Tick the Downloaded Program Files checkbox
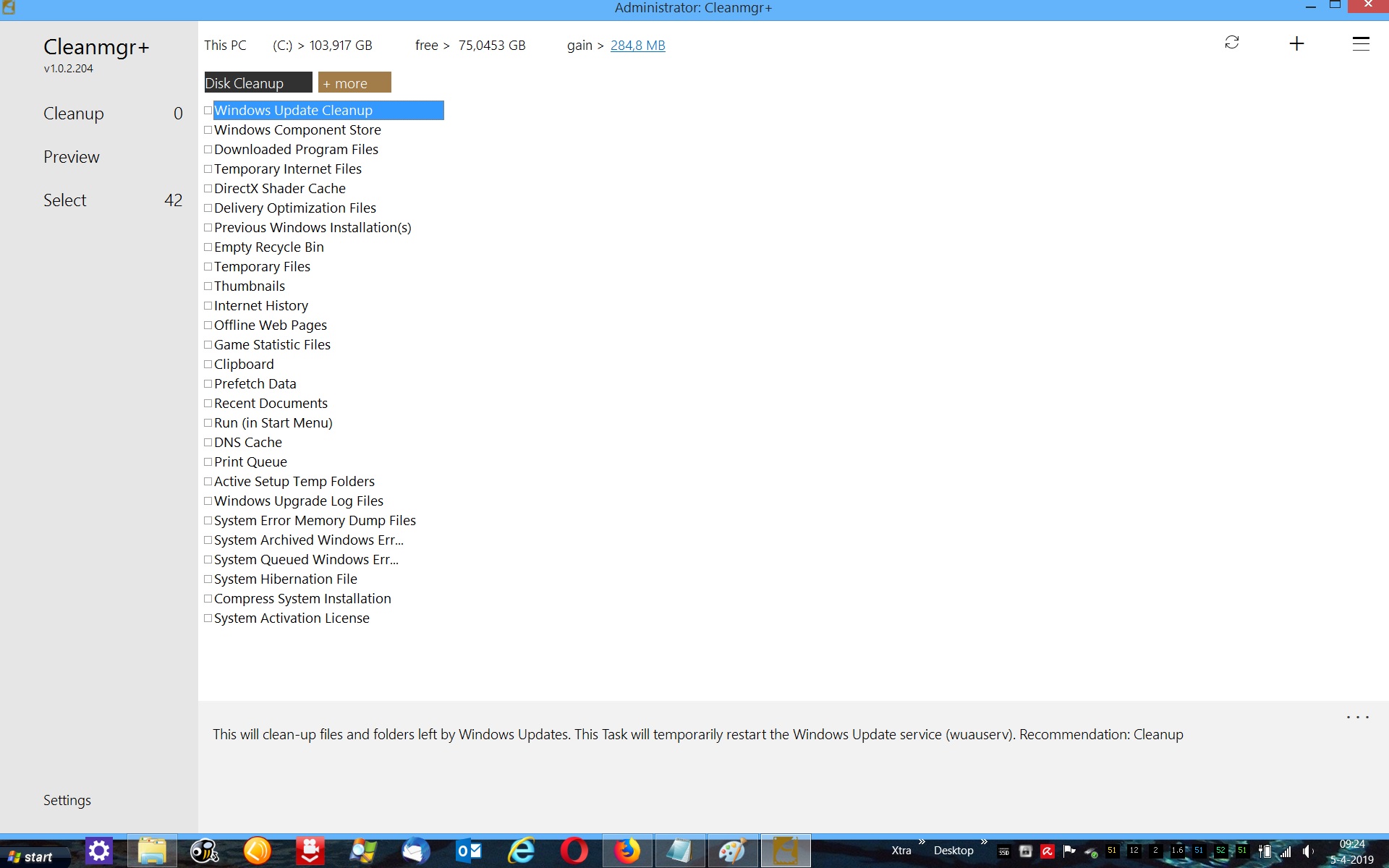1389x868 pixels. click(208, 150)
